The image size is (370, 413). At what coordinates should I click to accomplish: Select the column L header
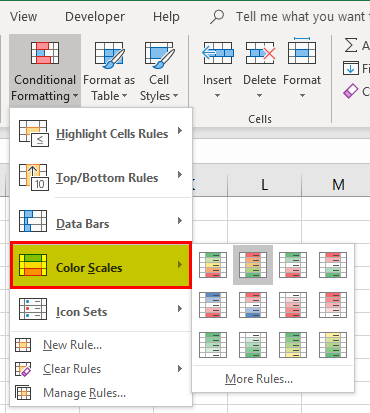[x=264, y=184]
